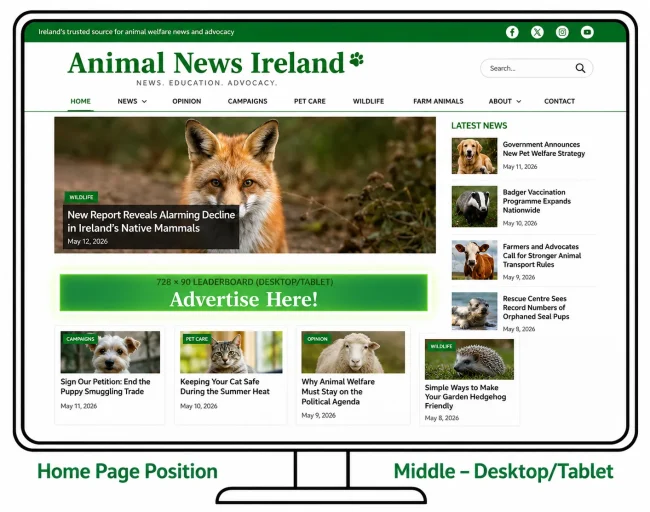Click the Wildlife tag on hedgehog card

(441, 346)
